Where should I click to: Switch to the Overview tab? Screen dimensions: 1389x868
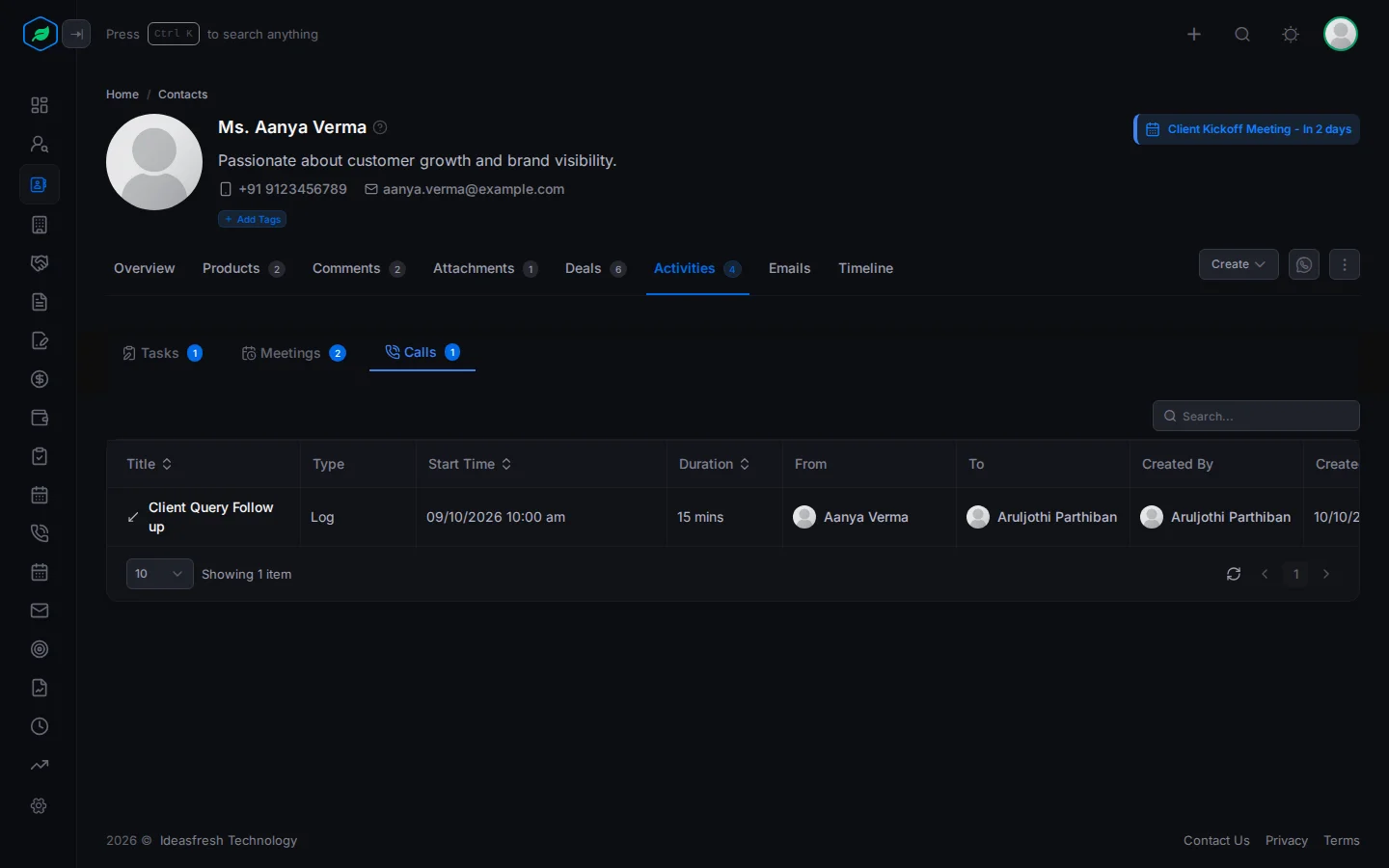click(x=145, y=268)
